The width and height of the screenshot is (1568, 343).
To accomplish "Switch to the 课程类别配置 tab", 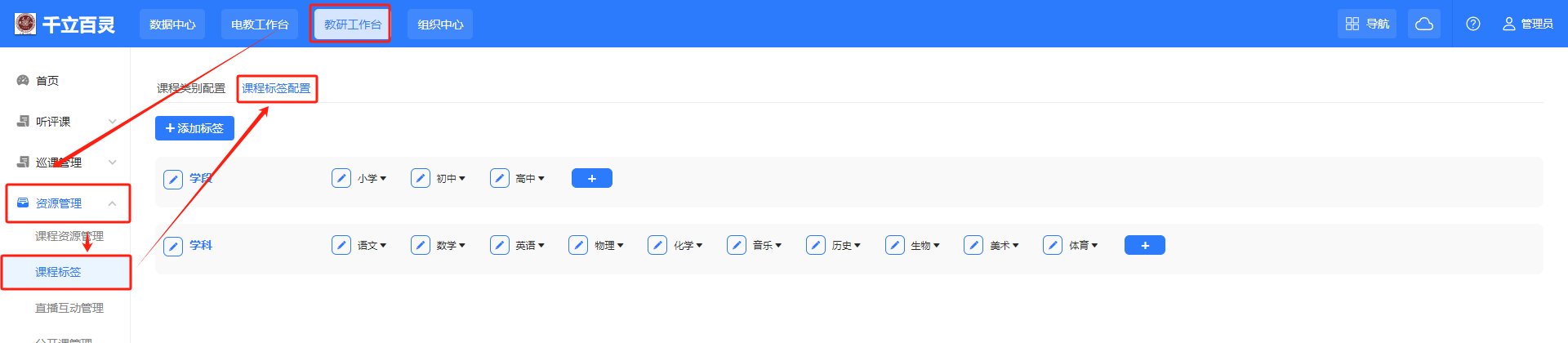I will point(191,88).
